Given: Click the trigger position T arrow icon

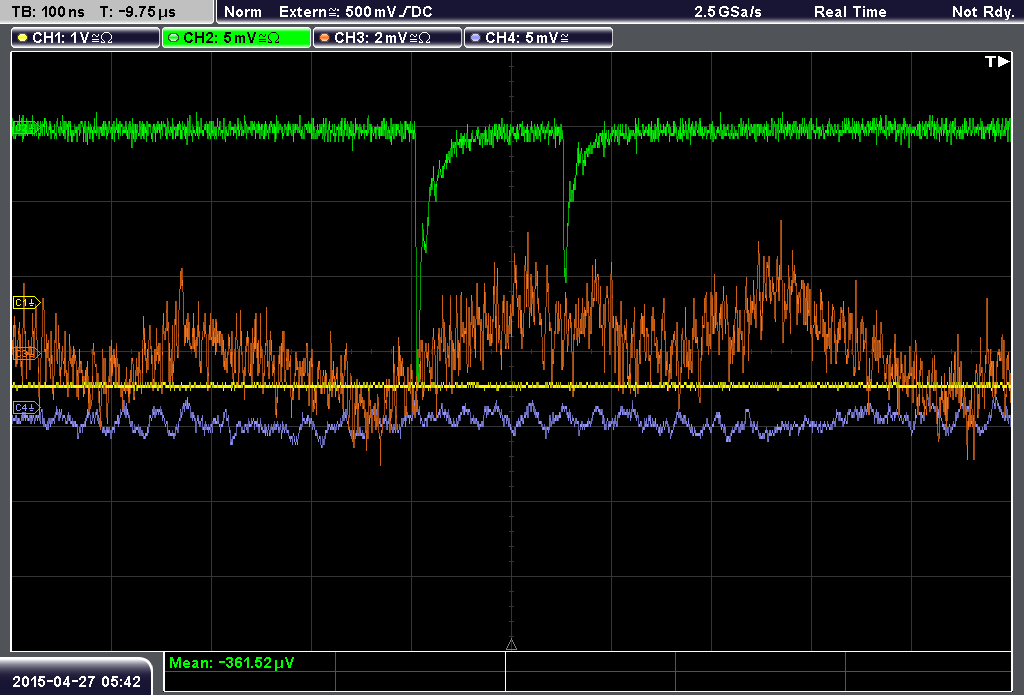Looking at the screenshot, I should click(997, 61).
